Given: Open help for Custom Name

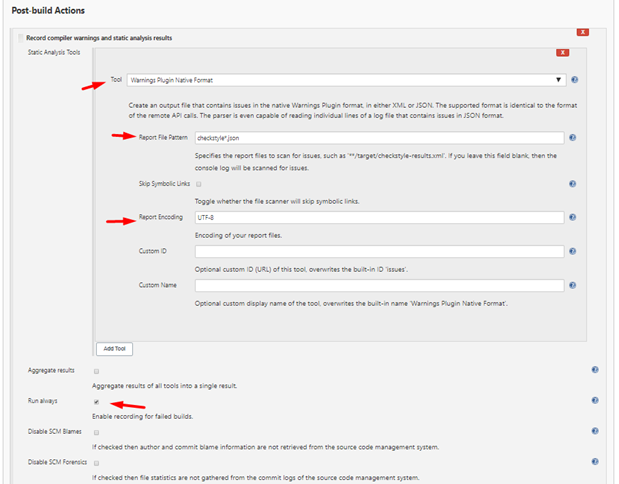Looking at the screenshot, I should tap(572, 285).
